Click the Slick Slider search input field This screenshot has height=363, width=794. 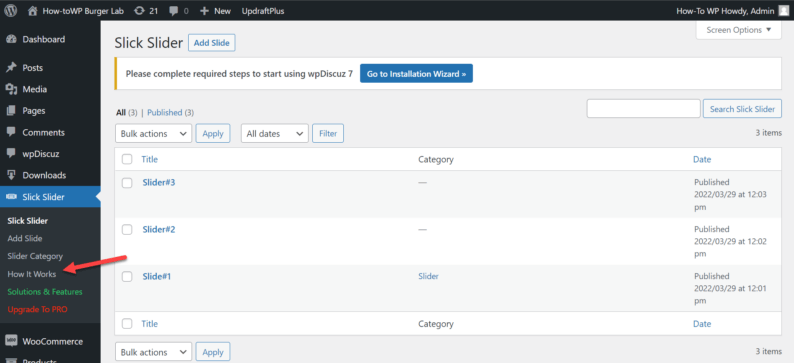coord(643,109)
